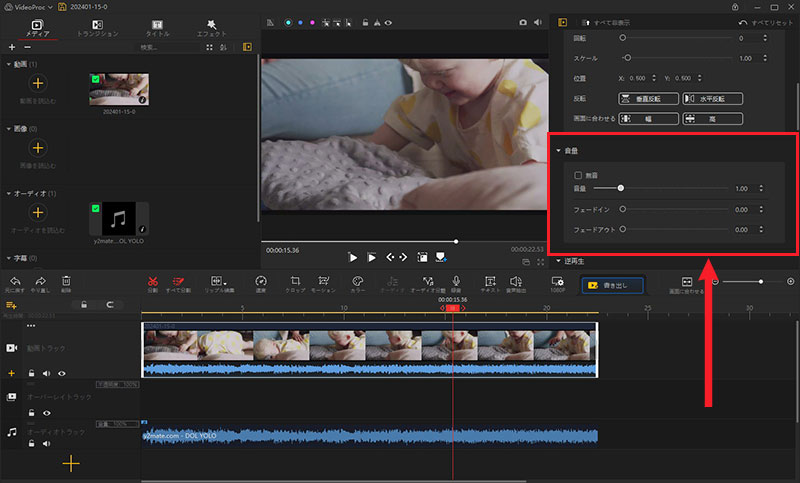Click the 検索 search field in media panel
The width and height of the screenshot is (800, 483).
(x=168, y=47)
